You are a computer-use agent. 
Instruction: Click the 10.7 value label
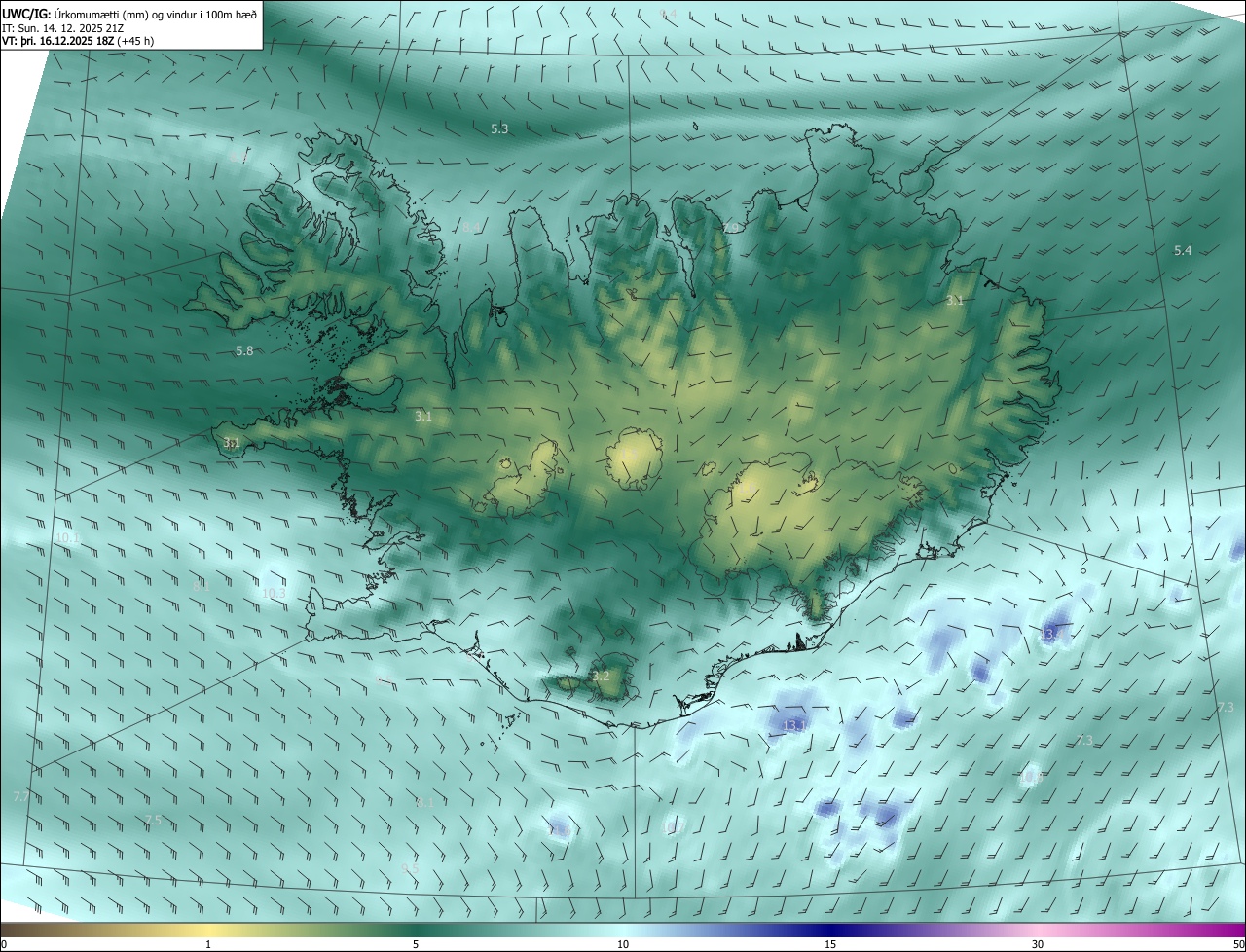point(674,828)
